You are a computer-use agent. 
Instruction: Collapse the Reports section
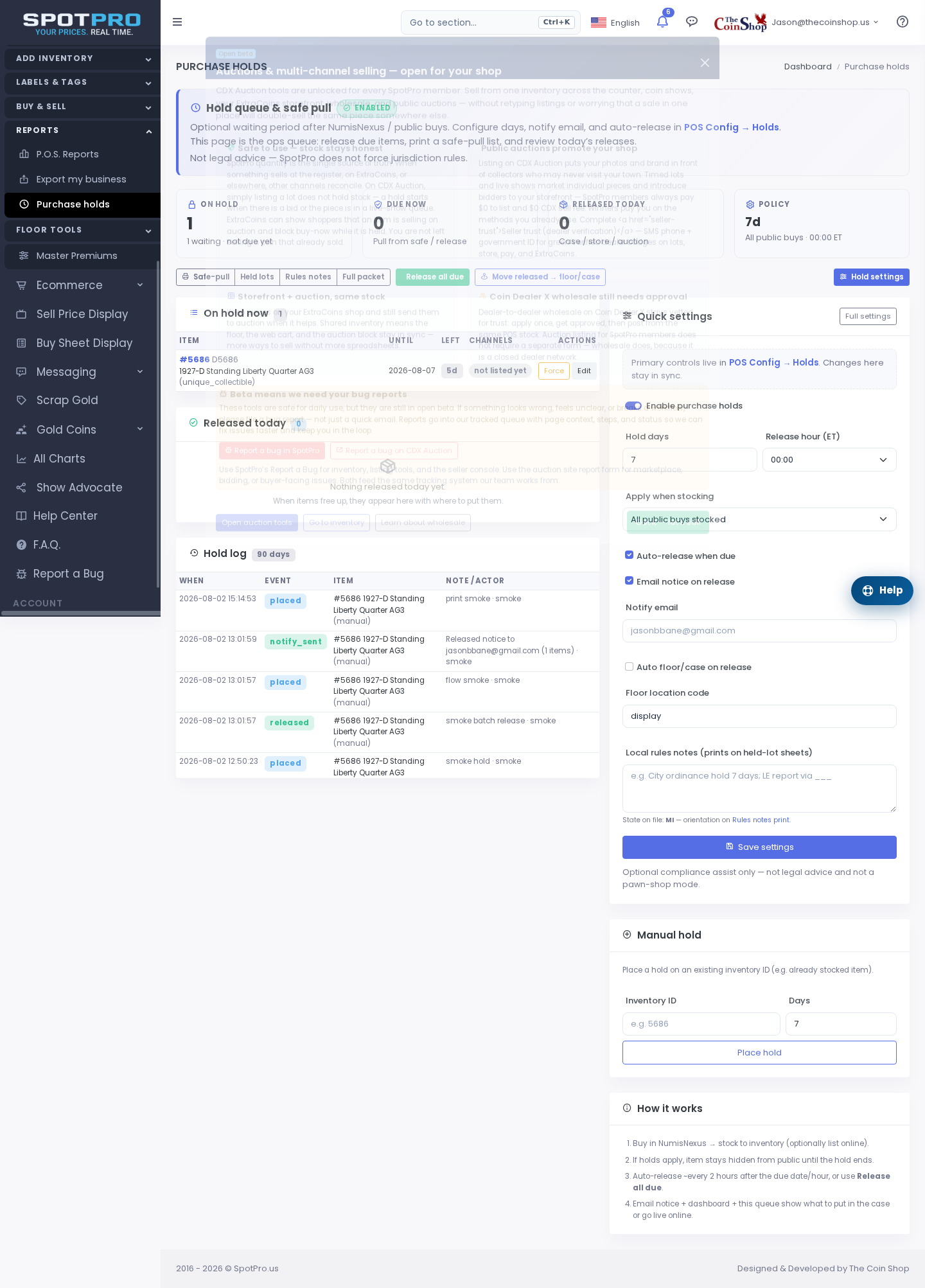[82, 130]
